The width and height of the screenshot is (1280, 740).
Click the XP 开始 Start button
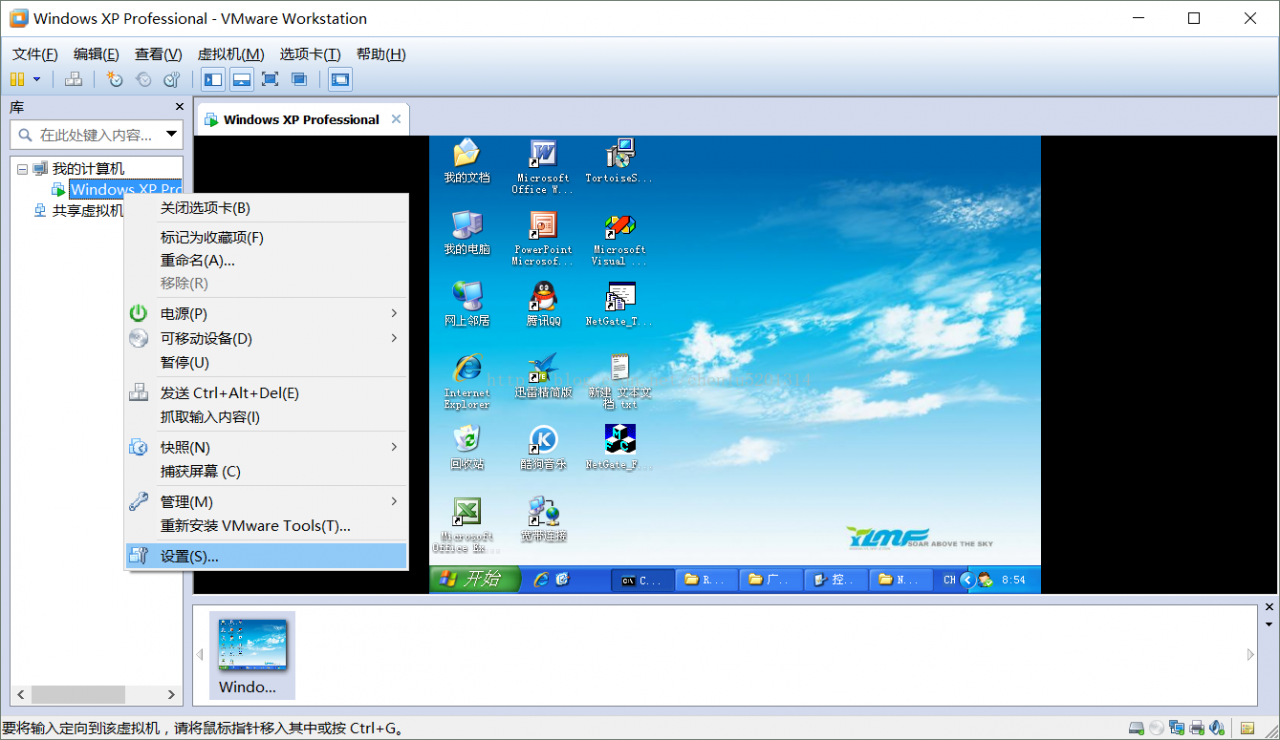point(475,579)
